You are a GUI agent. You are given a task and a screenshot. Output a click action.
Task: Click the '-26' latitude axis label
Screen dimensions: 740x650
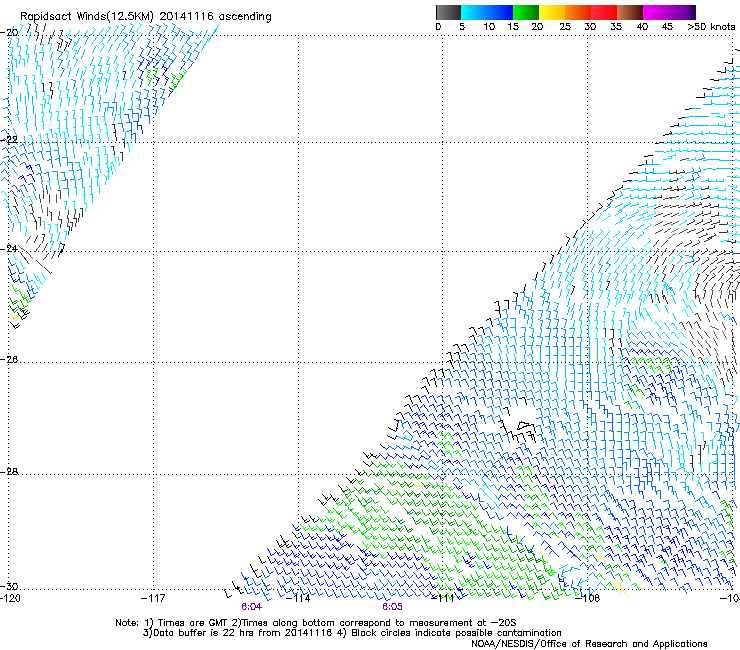pos(9,360)
